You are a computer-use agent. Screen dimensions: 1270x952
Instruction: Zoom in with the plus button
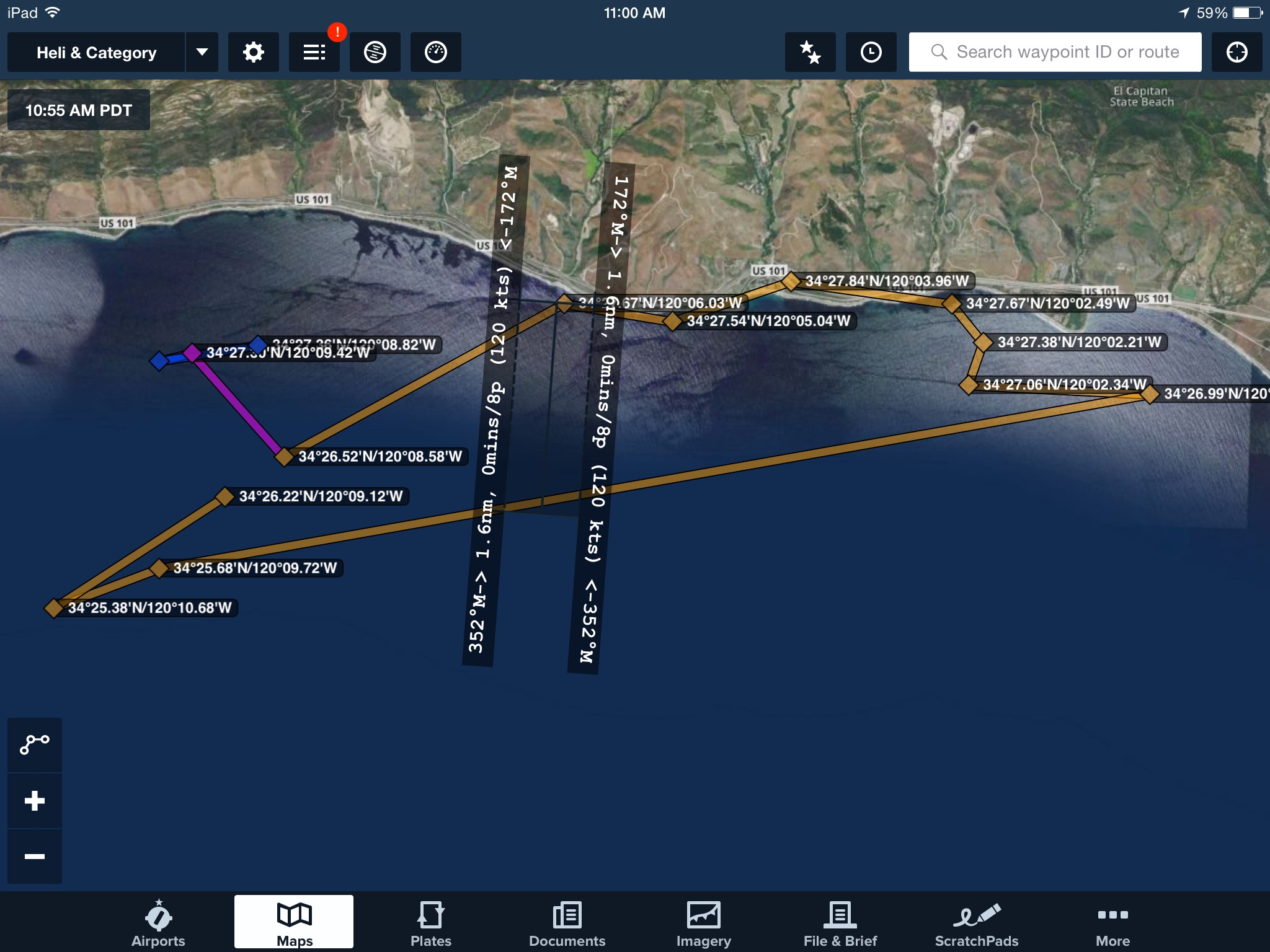tap(35, 800)
